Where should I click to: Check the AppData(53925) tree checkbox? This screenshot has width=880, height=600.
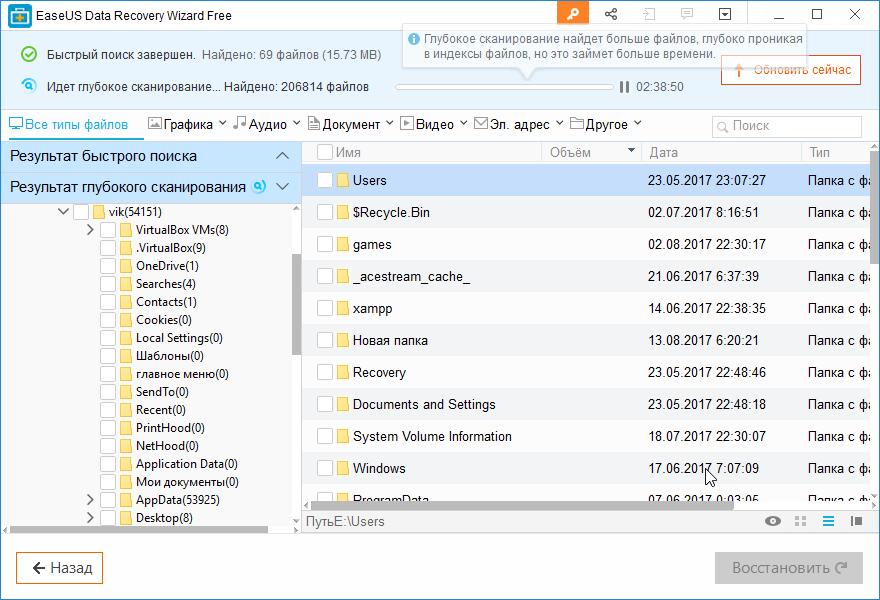coord(108,500)
